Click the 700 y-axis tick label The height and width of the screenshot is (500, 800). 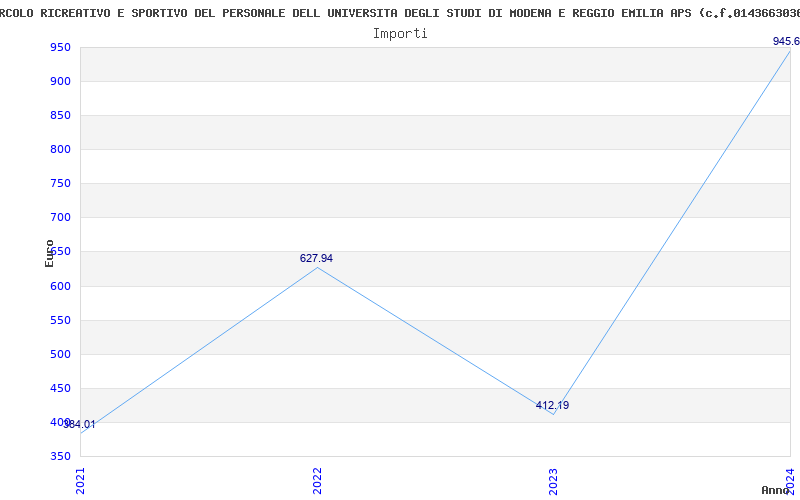(60, 218)
